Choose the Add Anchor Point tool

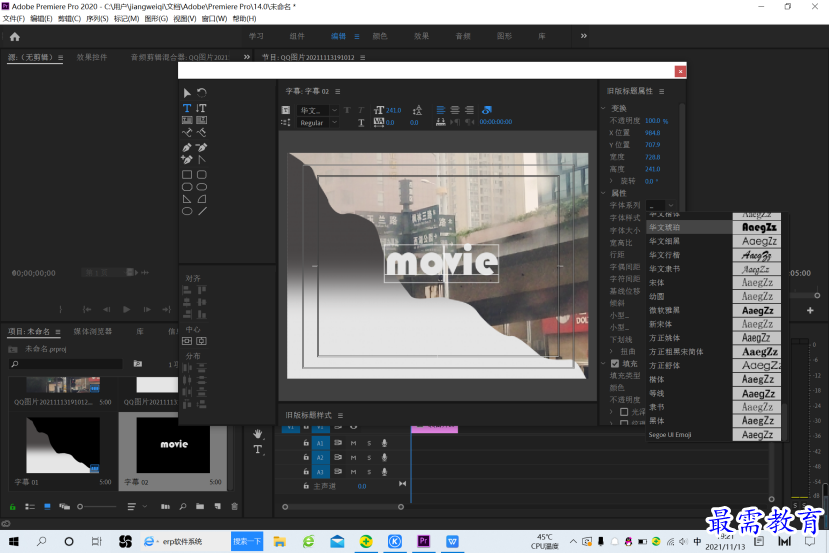coord(187,159)
